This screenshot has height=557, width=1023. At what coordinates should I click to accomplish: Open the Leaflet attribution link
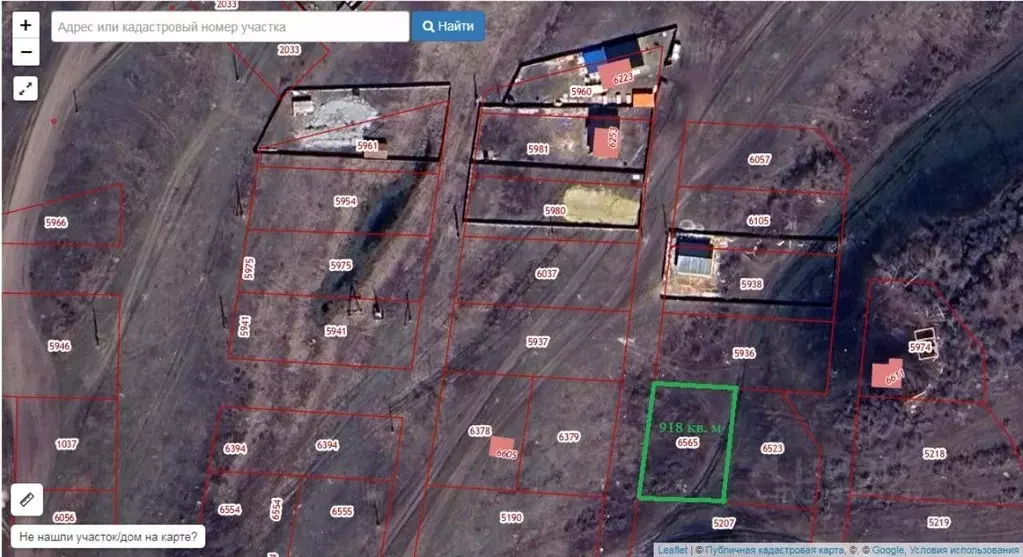[672, 550]
